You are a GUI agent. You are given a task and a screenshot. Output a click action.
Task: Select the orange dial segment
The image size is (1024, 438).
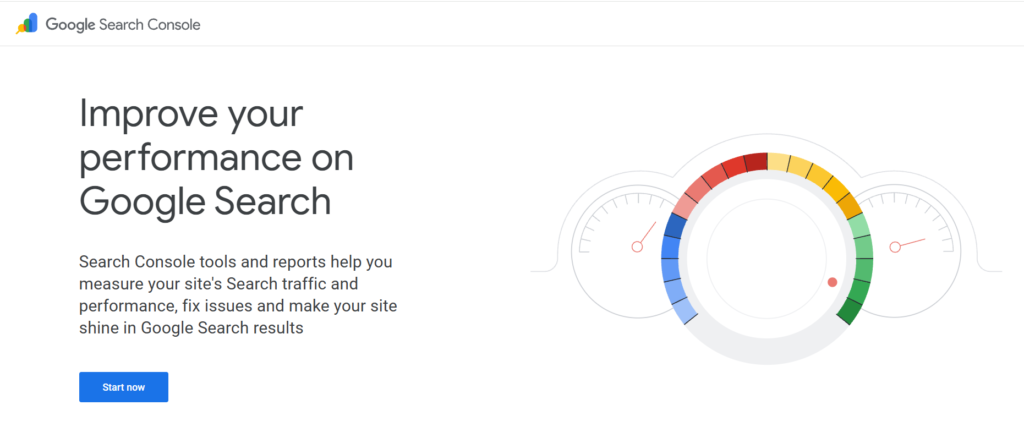point(848,205)
